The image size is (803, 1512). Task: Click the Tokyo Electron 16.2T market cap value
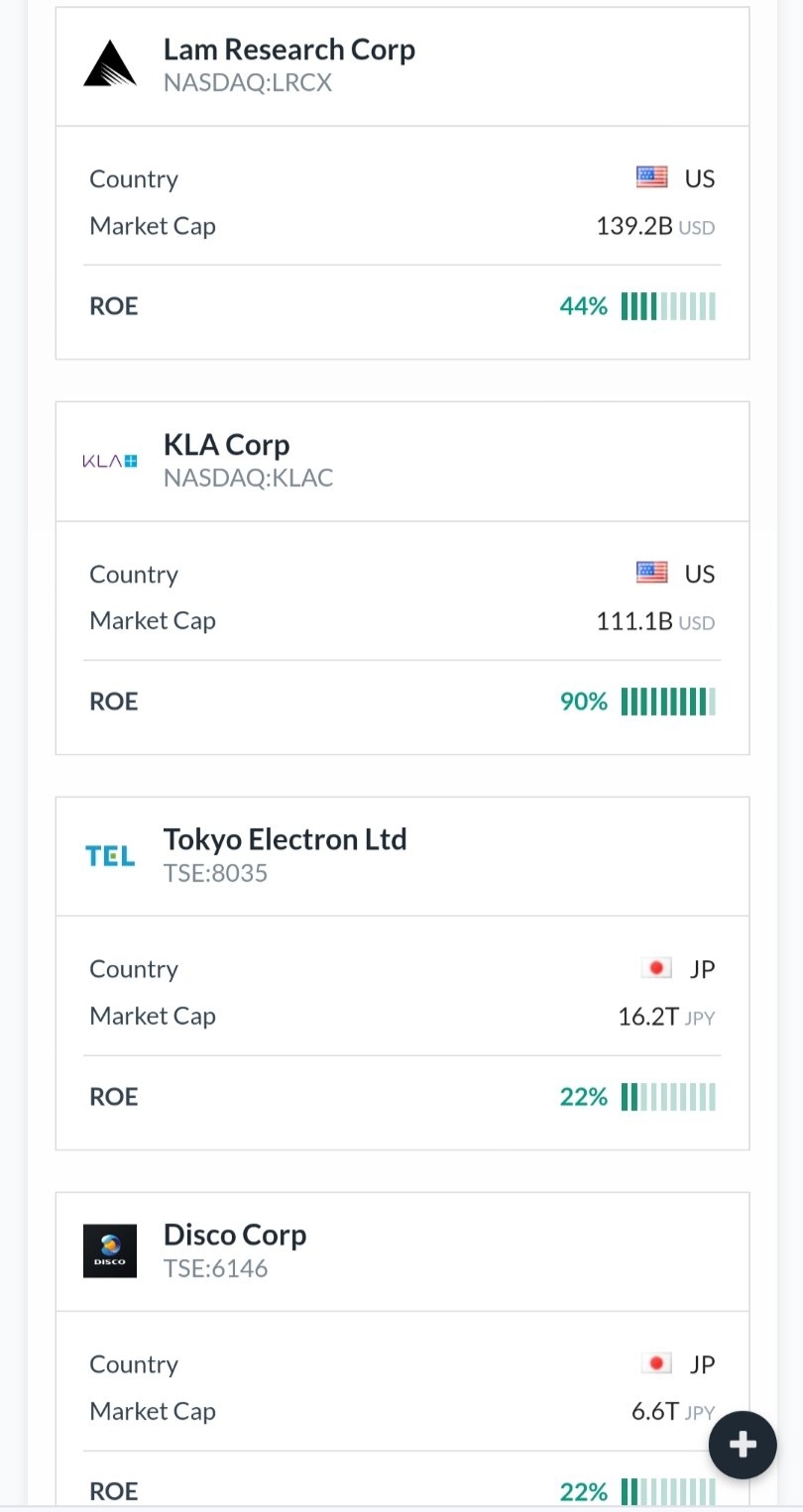pos(648,1017)
